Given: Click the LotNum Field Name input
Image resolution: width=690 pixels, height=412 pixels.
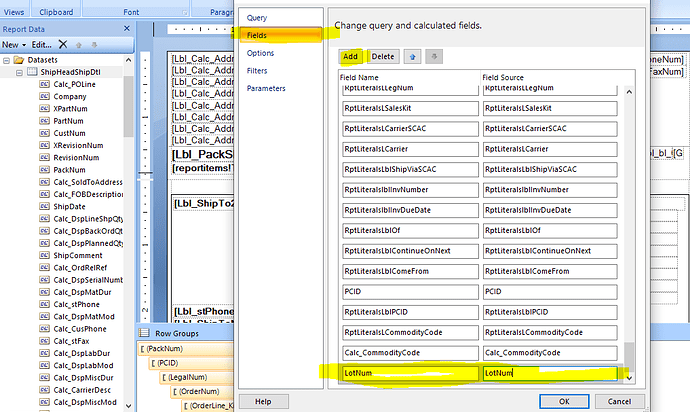Looking at the screenshot, I should (x=410, y=373).
